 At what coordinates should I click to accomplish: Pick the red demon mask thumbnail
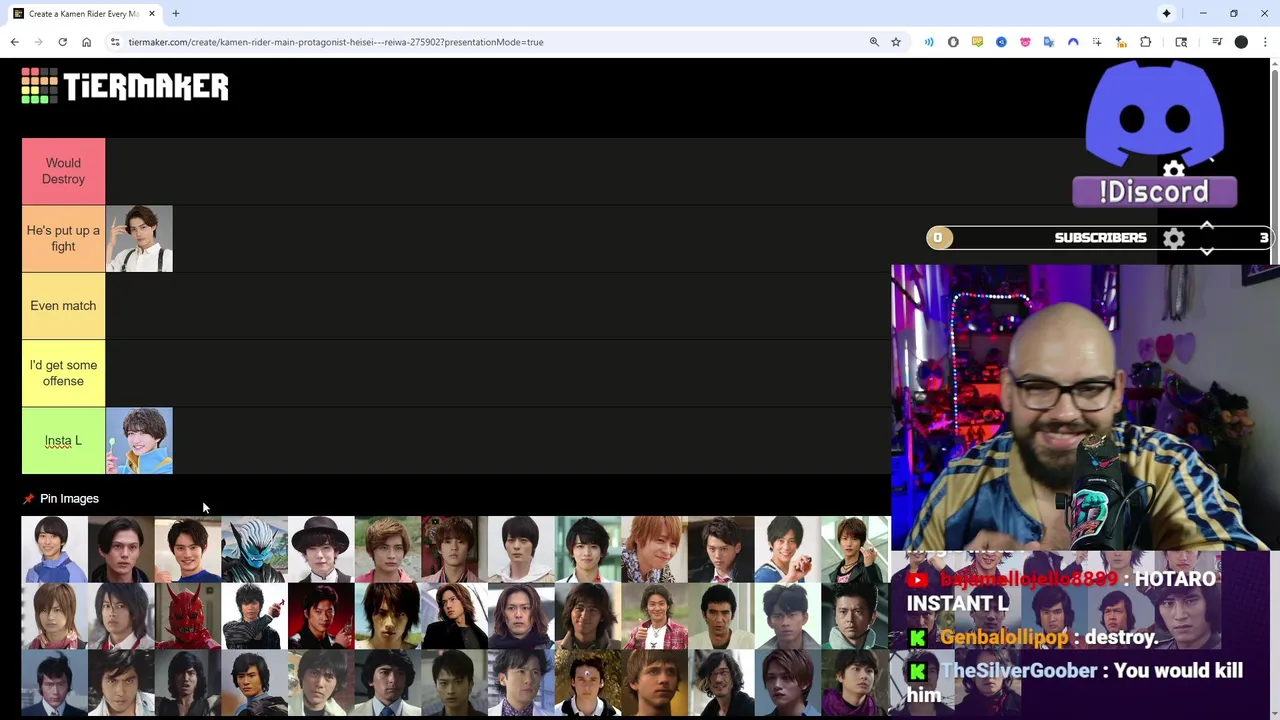coord(188,616)
